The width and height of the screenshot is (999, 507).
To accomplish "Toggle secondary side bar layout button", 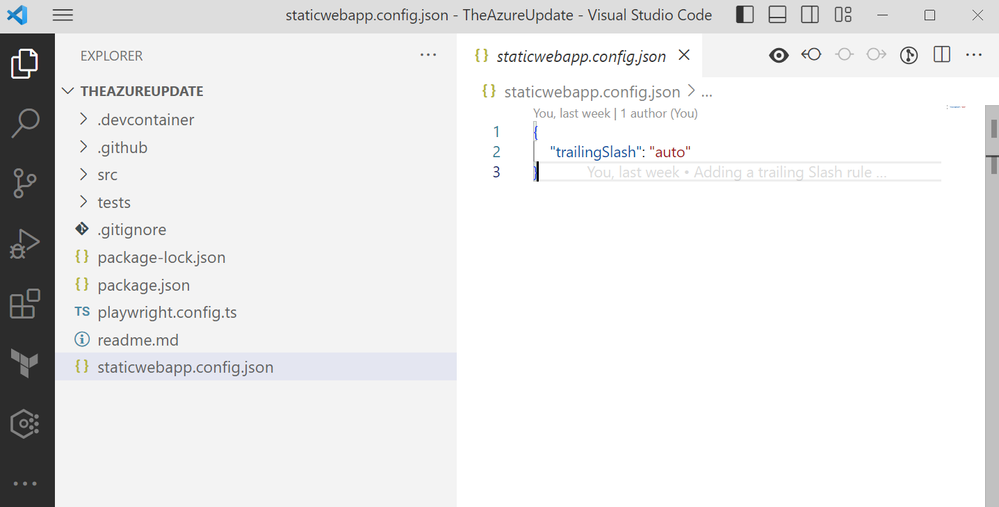I will pos(810,15).
